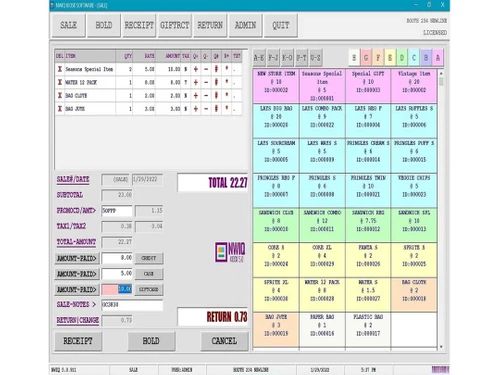This screenshot has height=375, width=500.
Task: Select the green D category swatch
Action: pyautogui.click(x=402, y=58)
